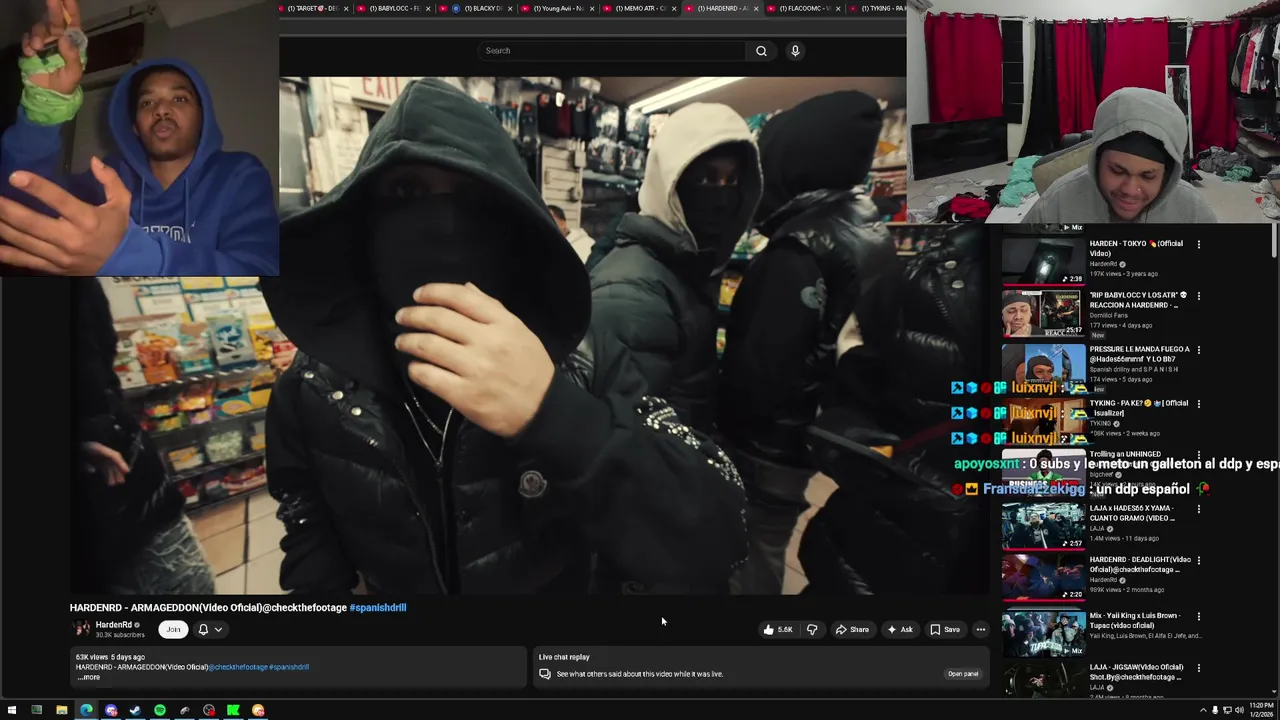Open LAJA - JIGSAW video title

coord(1136,672)
